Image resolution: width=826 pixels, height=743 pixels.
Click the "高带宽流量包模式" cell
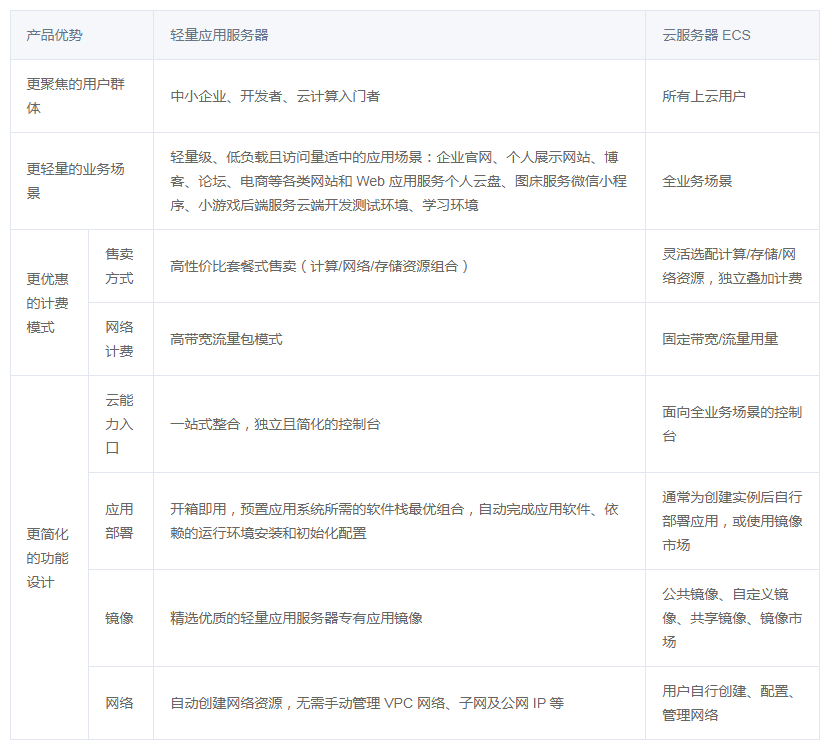point(399,339)
